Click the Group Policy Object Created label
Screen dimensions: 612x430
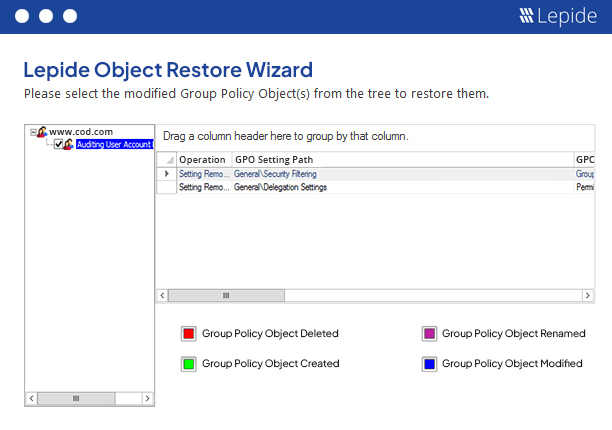pos(270,364)
